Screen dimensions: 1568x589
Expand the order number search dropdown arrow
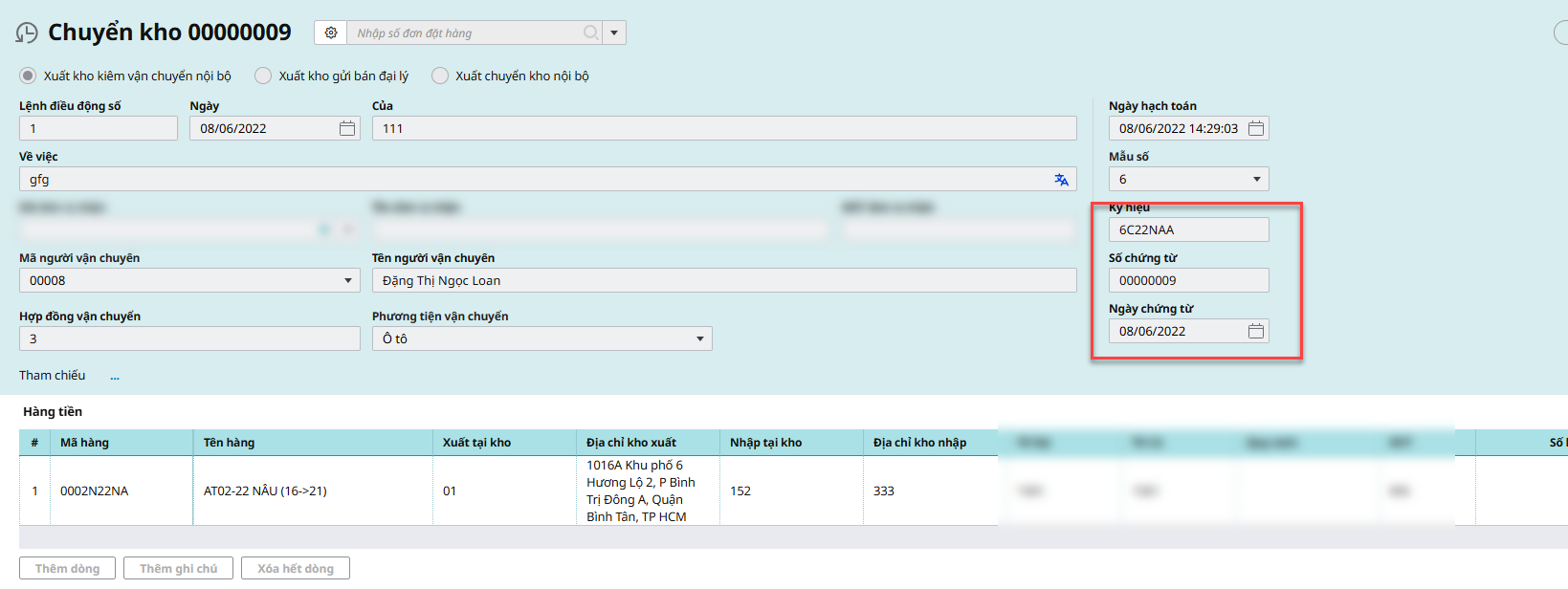point(614,33)
